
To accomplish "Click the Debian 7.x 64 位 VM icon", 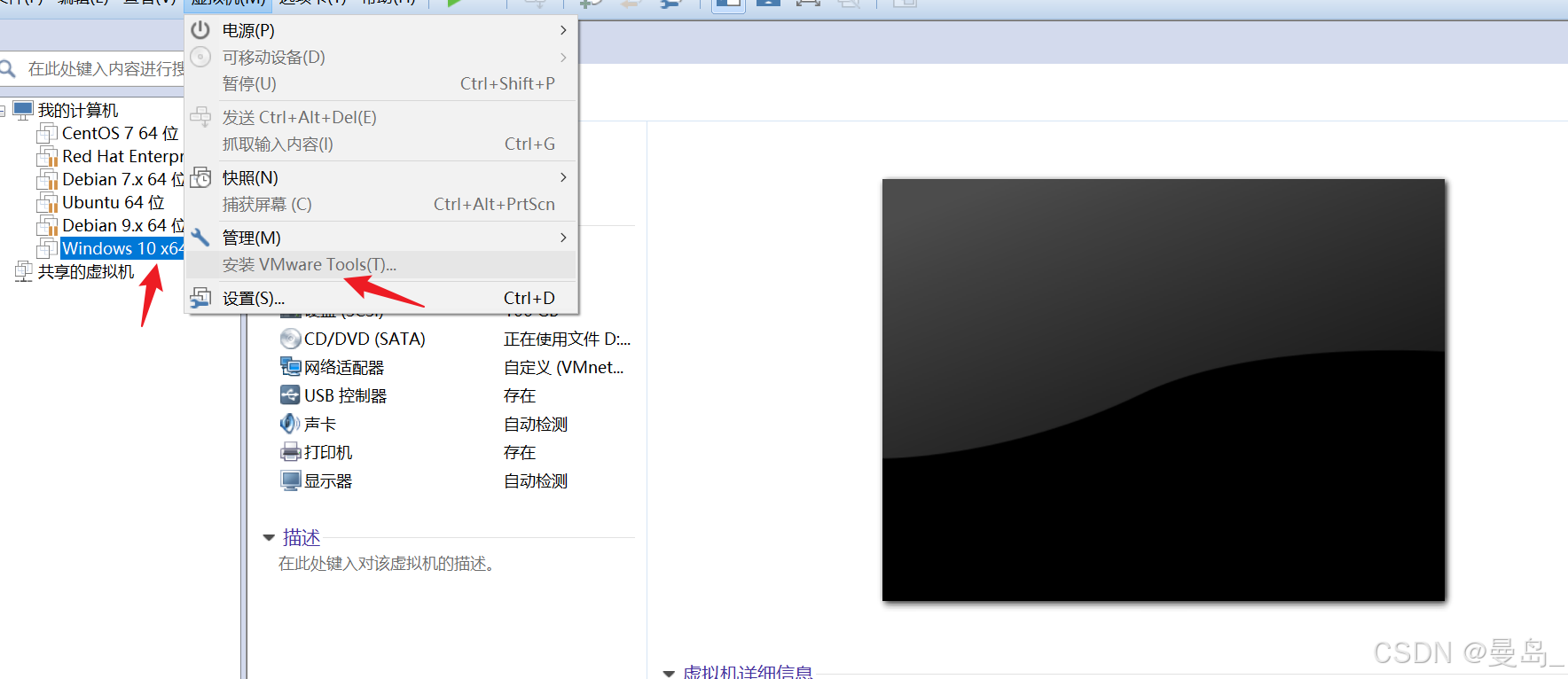I will (x=47, y=179).
